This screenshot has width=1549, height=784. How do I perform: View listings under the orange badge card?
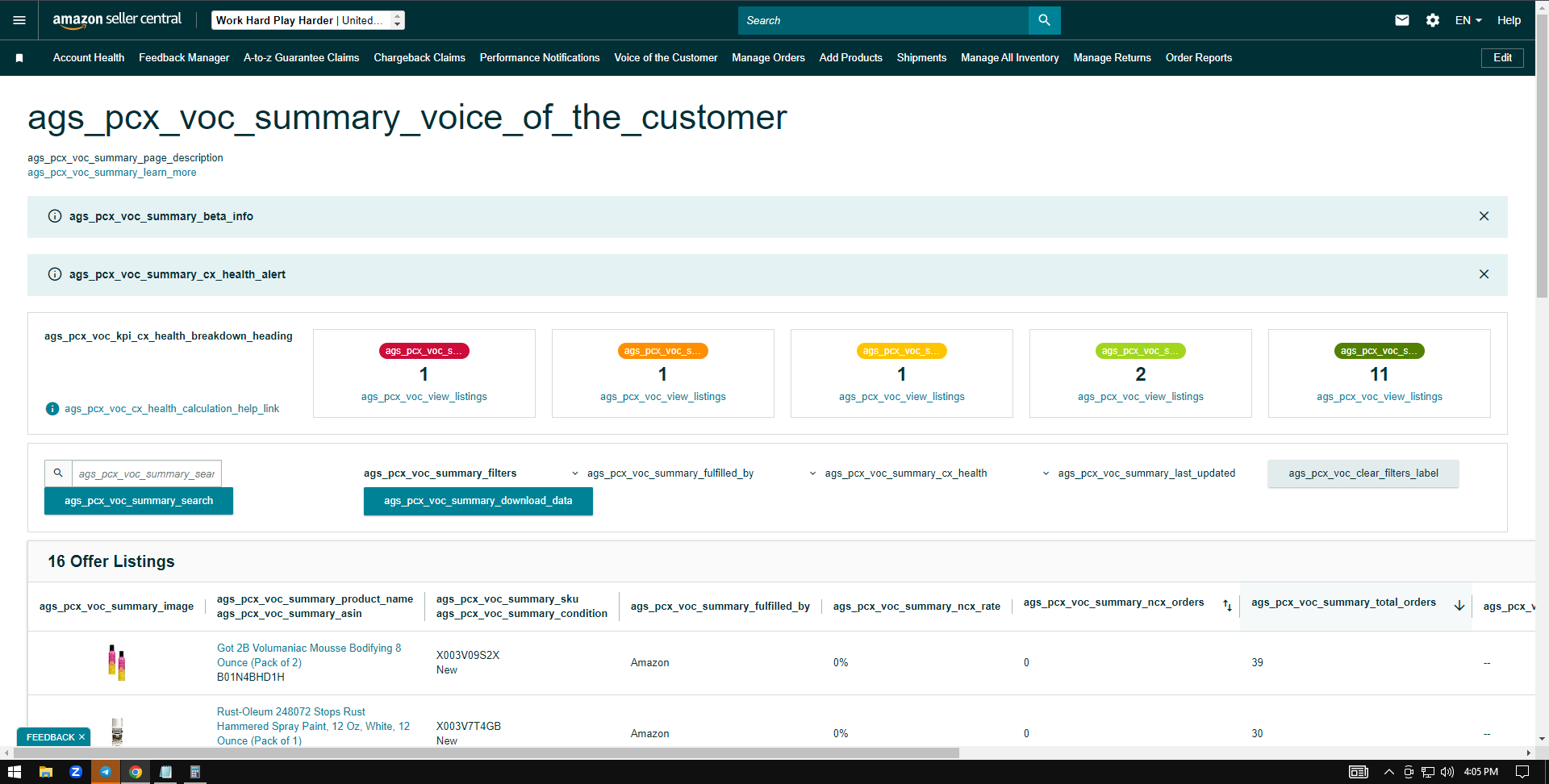coord(663,397)
